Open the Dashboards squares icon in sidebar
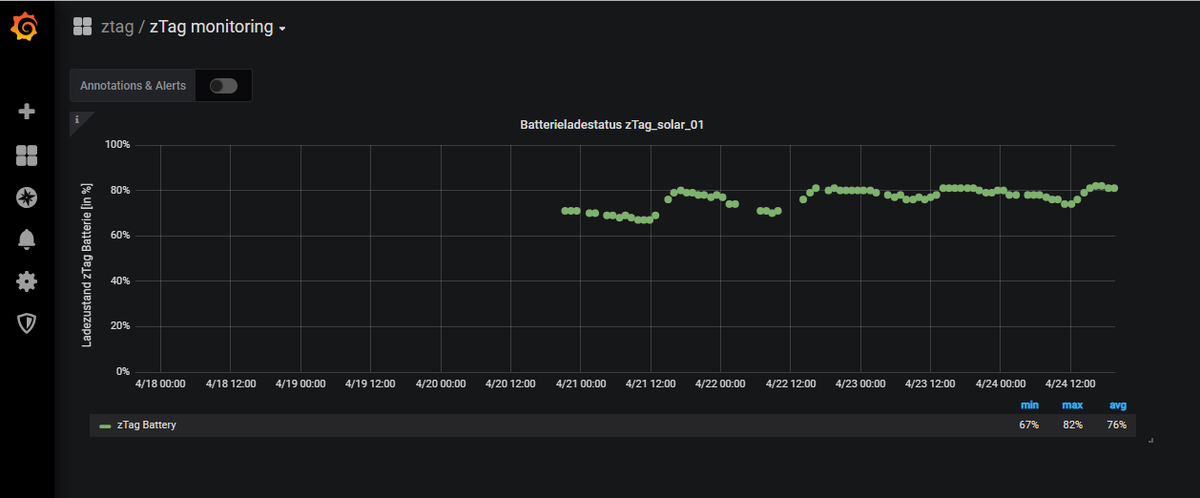 pos(27,154)
